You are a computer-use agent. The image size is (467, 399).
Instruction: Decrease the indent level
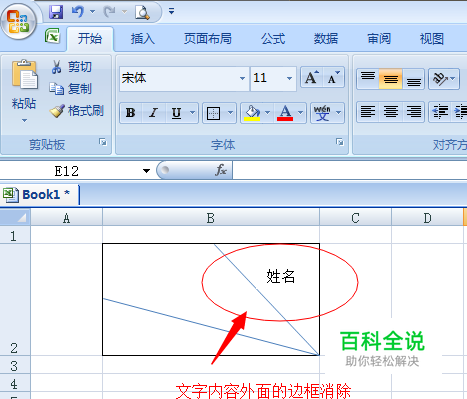pyautogui.click(x=440, y=112)
